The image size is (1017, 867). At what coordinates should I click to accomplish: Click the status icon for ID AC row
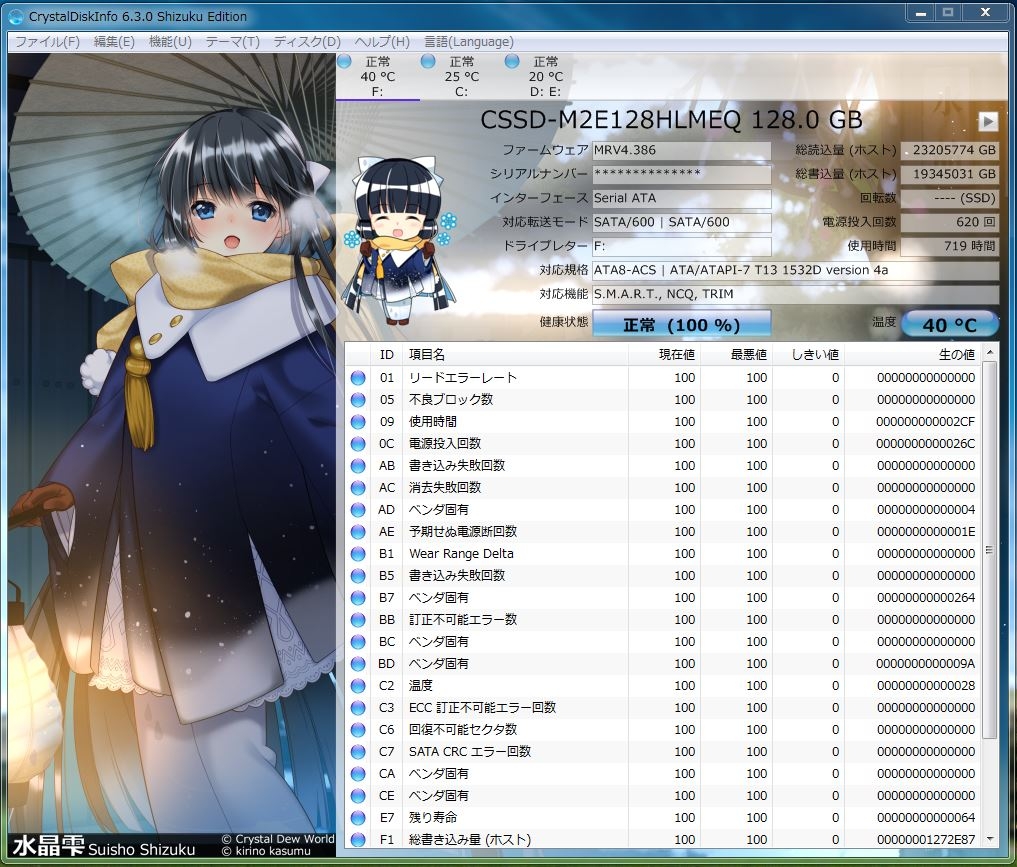click(358, 488)
